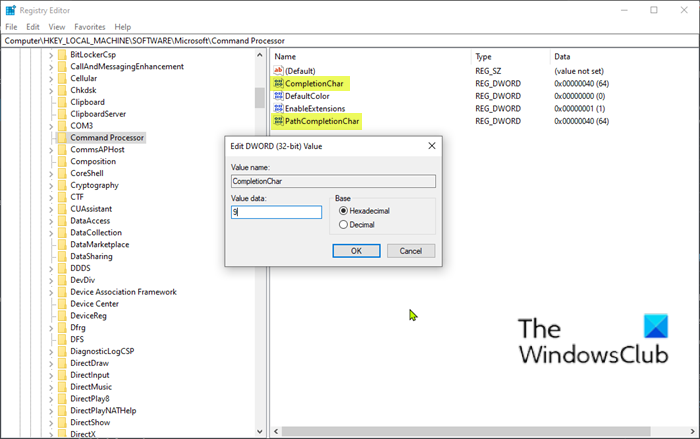Click the DefaultColor DWORD icon
Screen dimensions: 700x439
coord(279,96)
